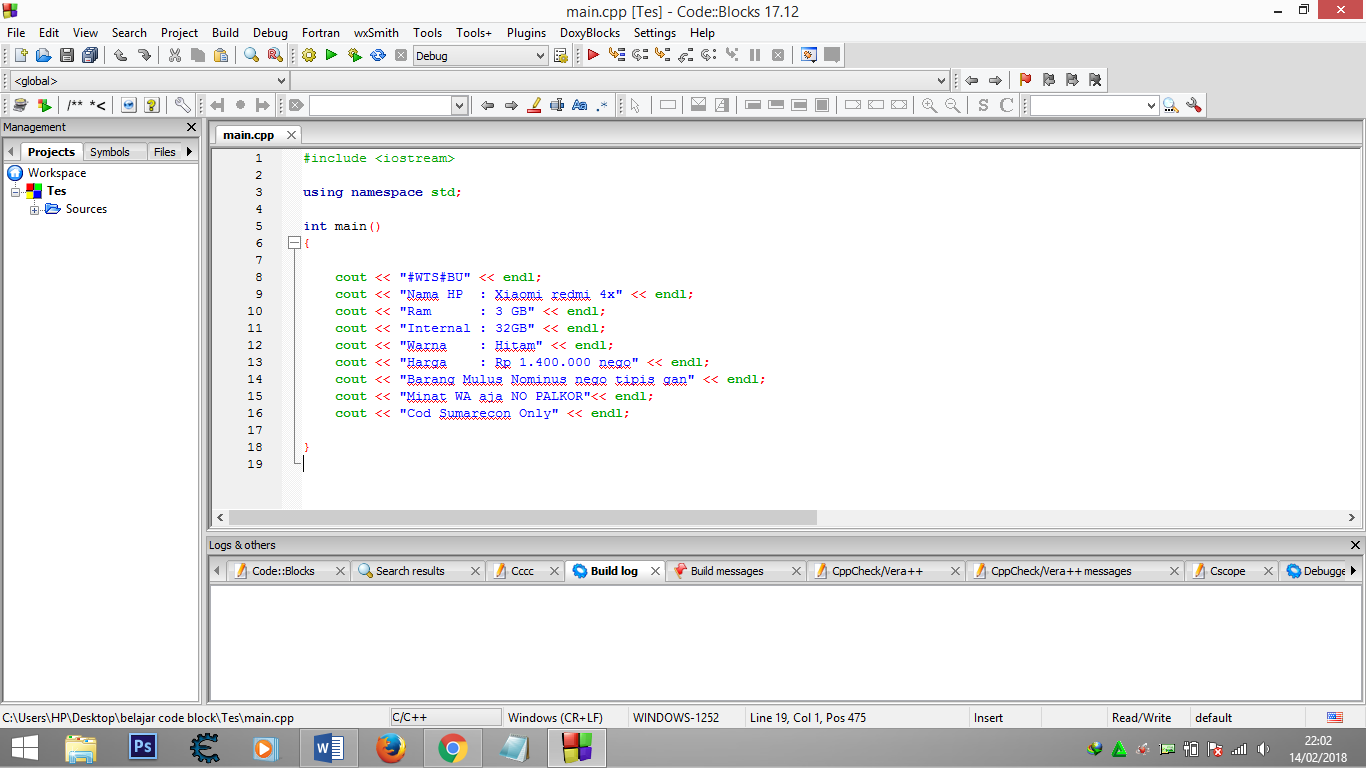The height and width of the screenshot is (768, 1366).
Task: Build the project with the gear icon
Action: coord(309,55)
